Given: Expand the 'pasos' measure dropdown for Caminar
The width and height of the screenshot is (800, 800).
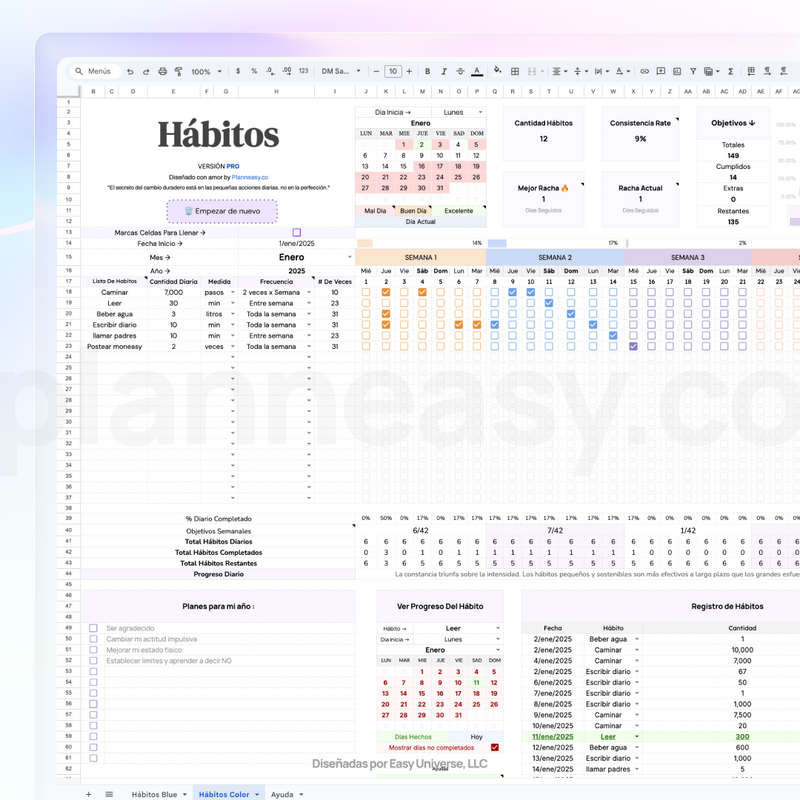Looking at the screenshot, I should [x=232, y=292].
